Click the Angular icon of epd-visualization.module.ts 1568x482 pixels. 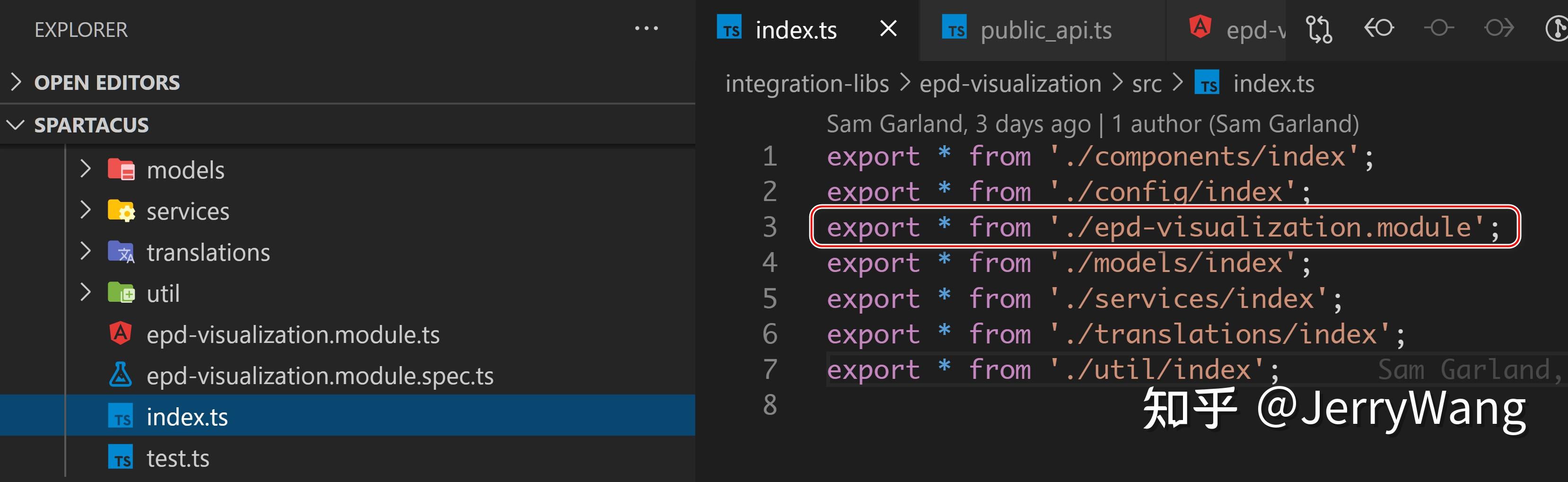click(121, 333)
